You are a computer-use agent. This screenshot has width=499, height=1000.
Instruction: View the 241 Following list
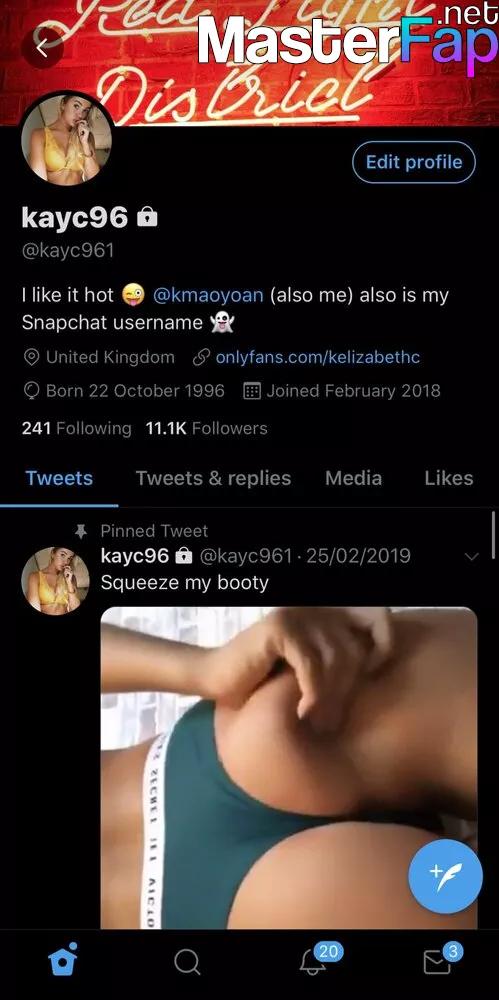[x=77, y=428]
